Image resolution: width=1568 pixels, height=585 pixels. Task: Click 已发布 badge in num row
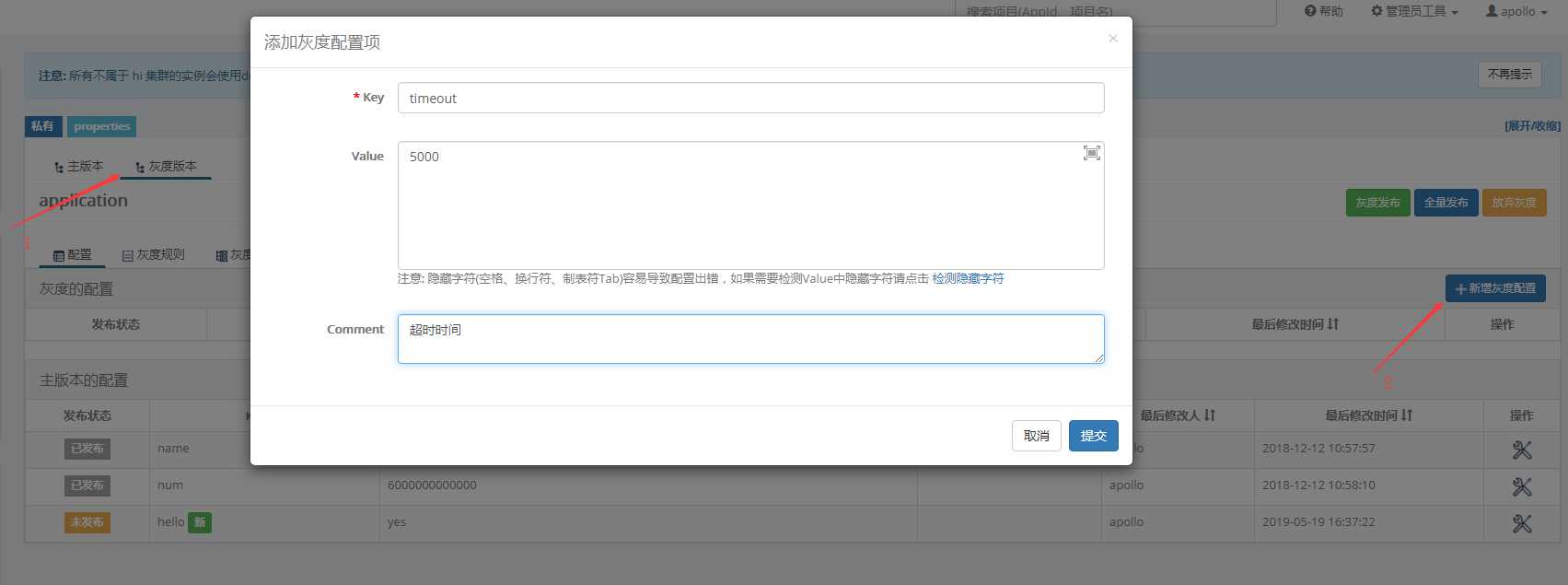[87, 486]
